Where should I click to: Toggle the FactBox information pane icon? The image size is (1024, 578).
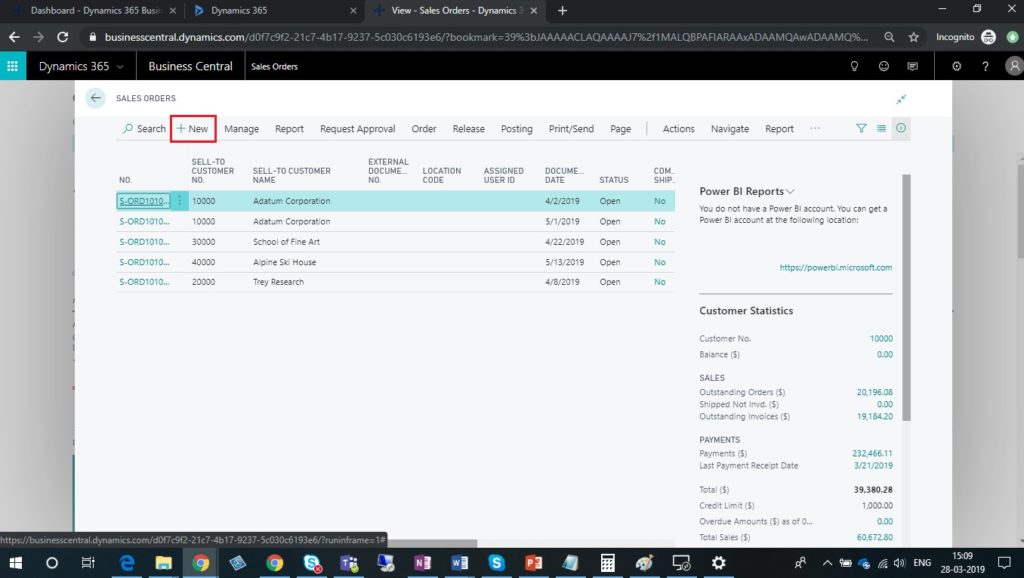[901, 128]
